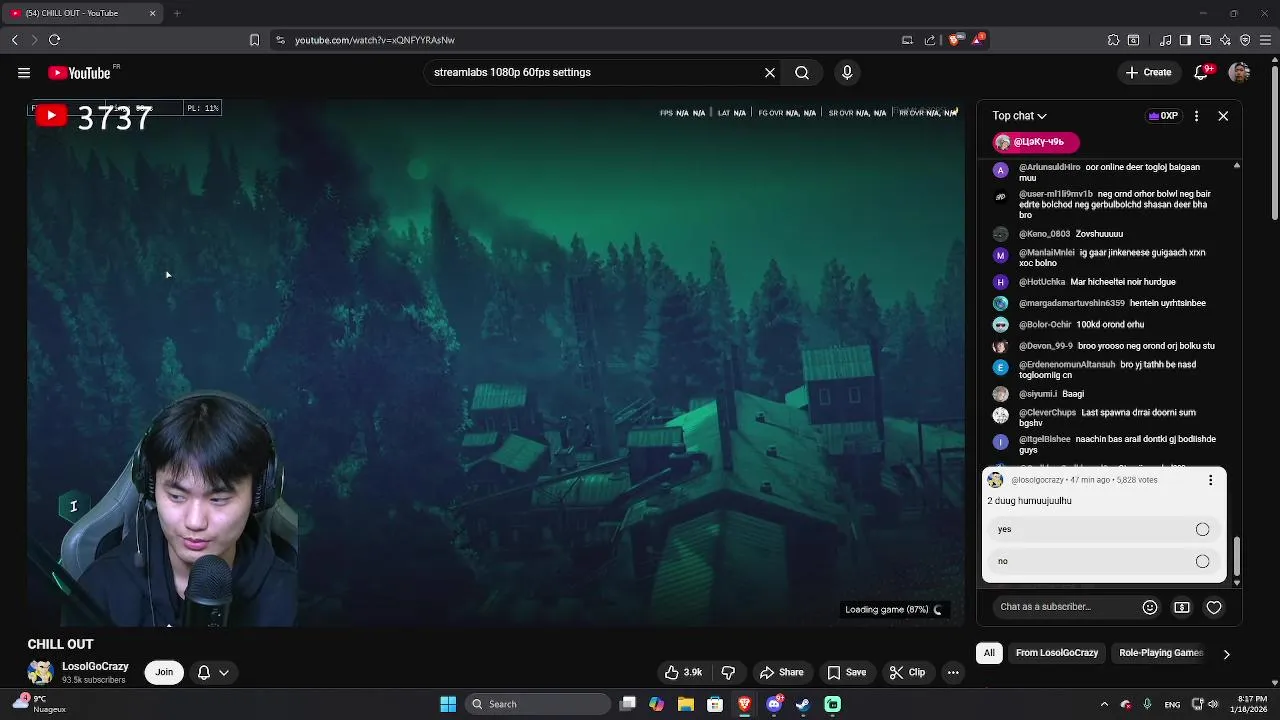This screenshot has width=1280, height=720.
Task: Open the account avatar menu
Action: pos(1239,72)
